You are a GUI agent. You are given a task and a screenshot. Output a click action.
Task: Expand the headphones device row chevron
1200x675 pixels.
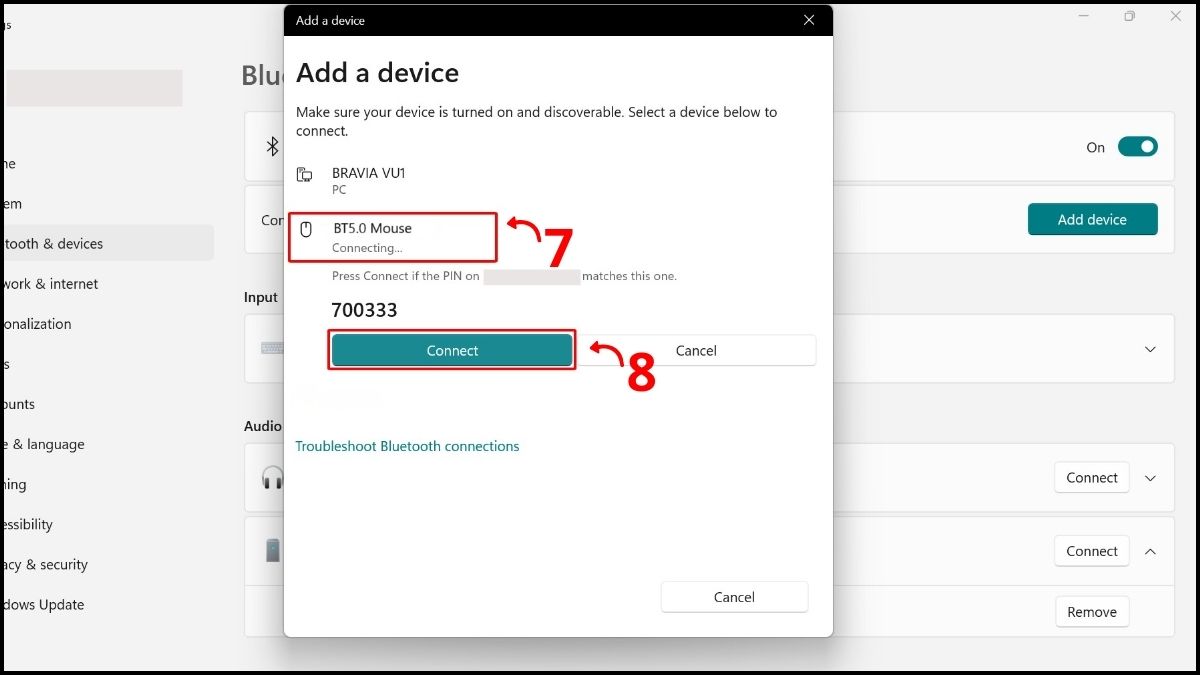point(1150,478)
